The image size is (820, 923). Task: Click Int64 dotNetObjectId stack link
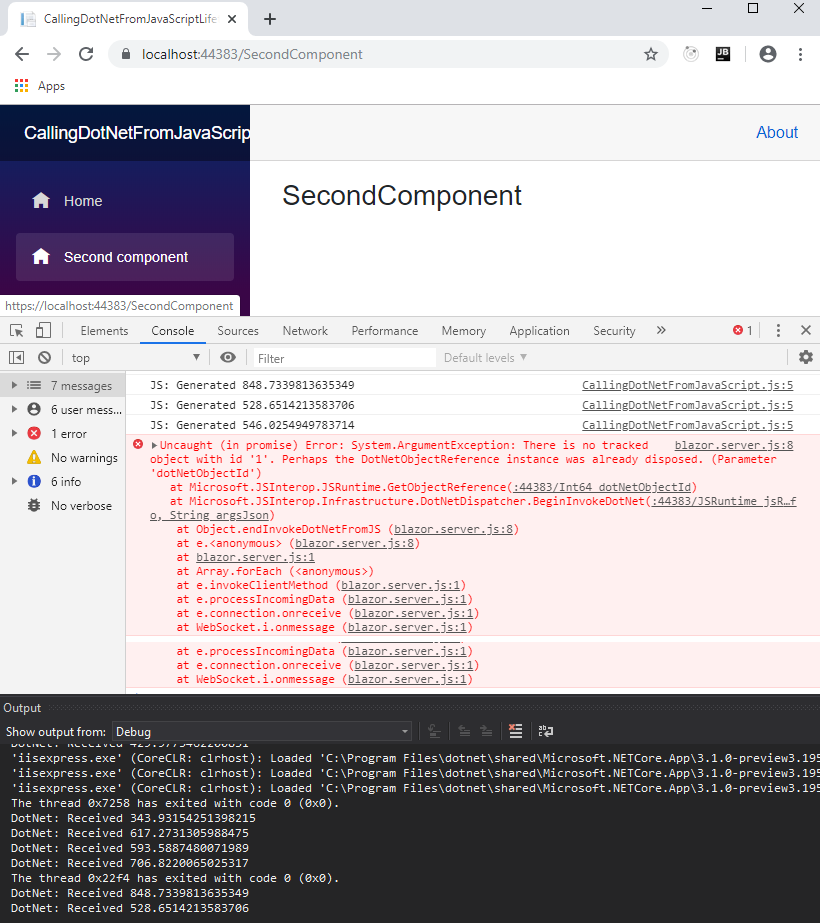602,487
